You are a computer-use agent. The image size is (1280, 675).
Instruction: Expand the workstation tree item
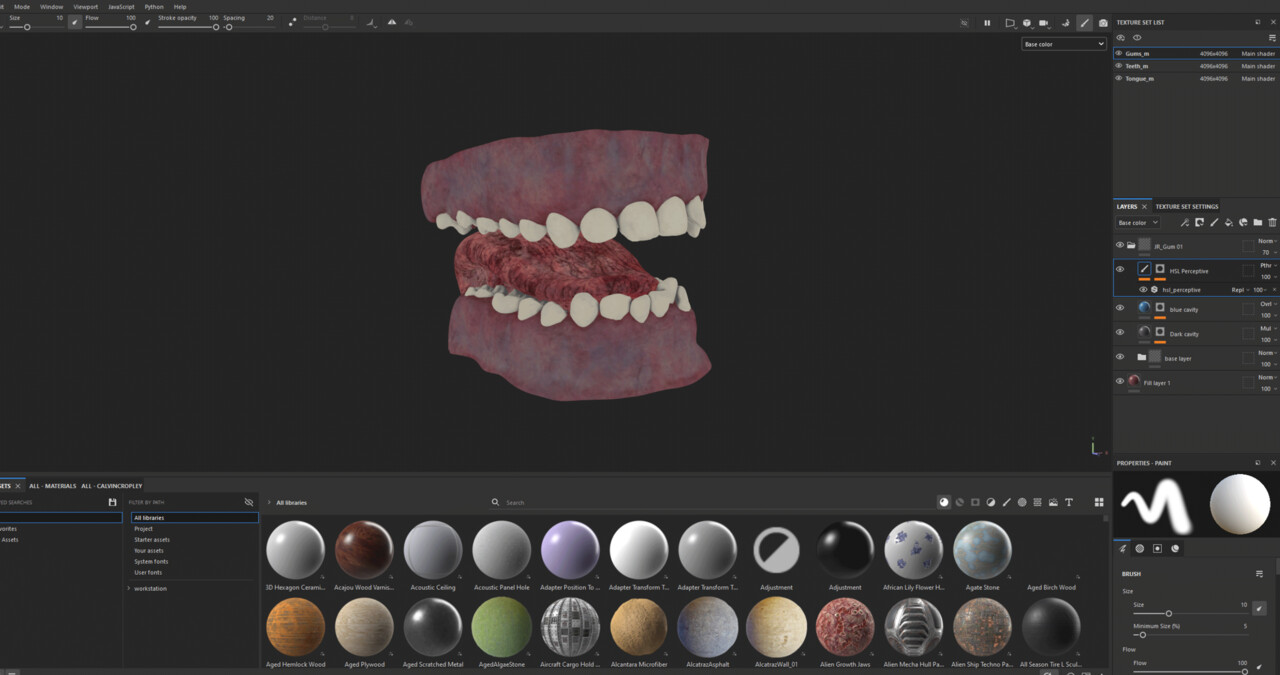(129, 588)
